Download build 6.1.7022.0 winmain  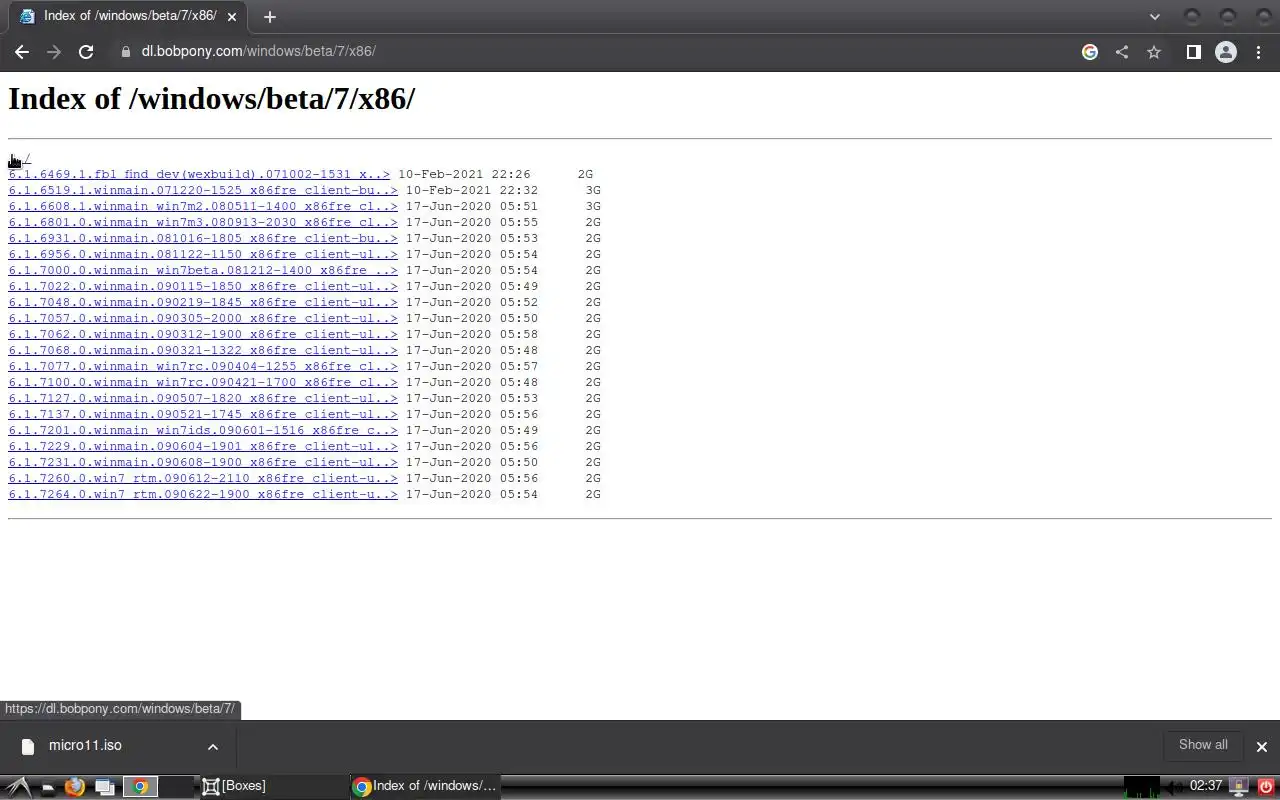(203, 286)
